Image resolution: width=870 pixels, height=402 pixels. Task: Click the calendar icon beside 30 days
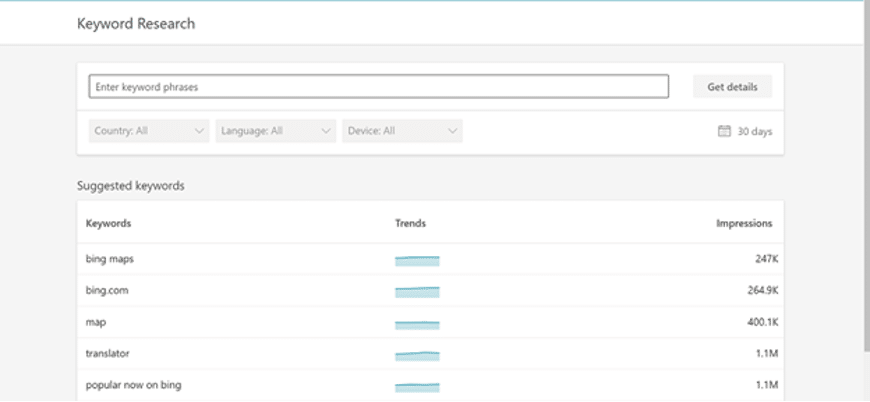click(x=724, y=131)
